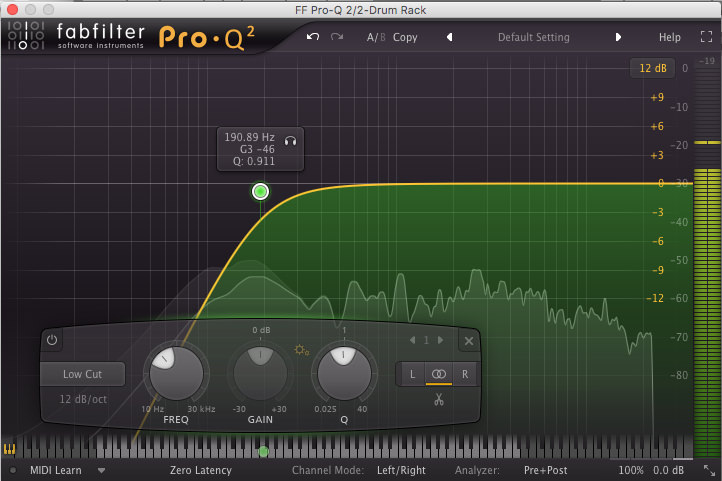Click the redo arrow icon
Viewport: 722px width, 481px height.
337,37
